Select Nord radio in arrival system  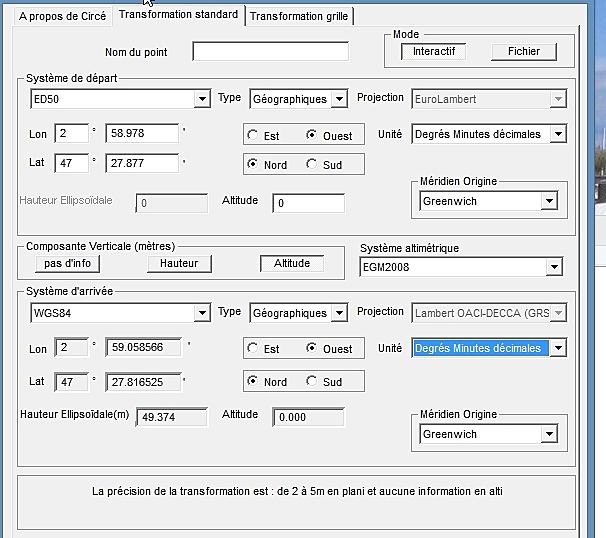(267, 382)
